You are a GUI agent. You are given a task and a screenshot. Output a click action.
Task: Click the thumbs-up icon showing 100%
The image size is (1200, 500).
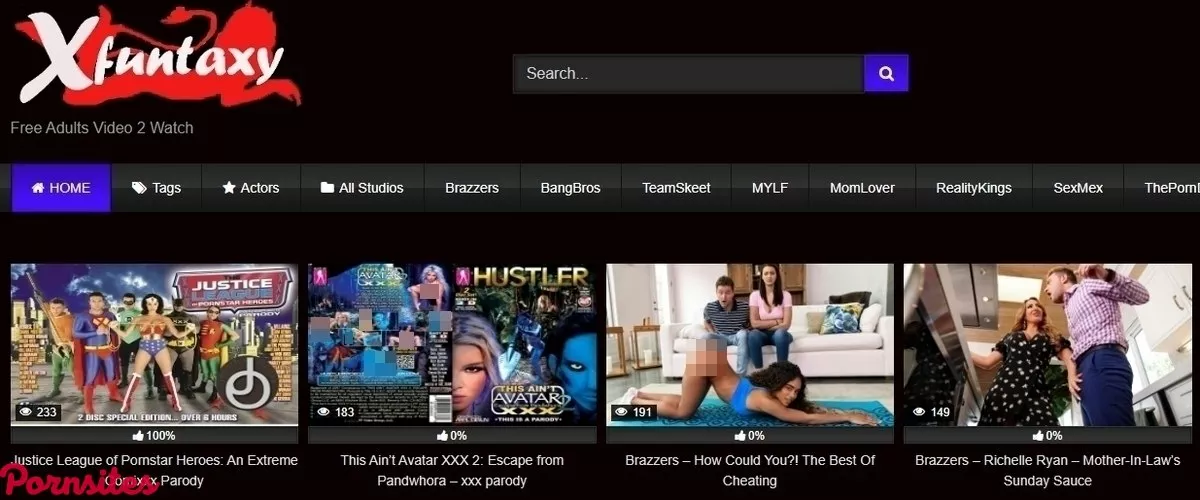[137, 436]
